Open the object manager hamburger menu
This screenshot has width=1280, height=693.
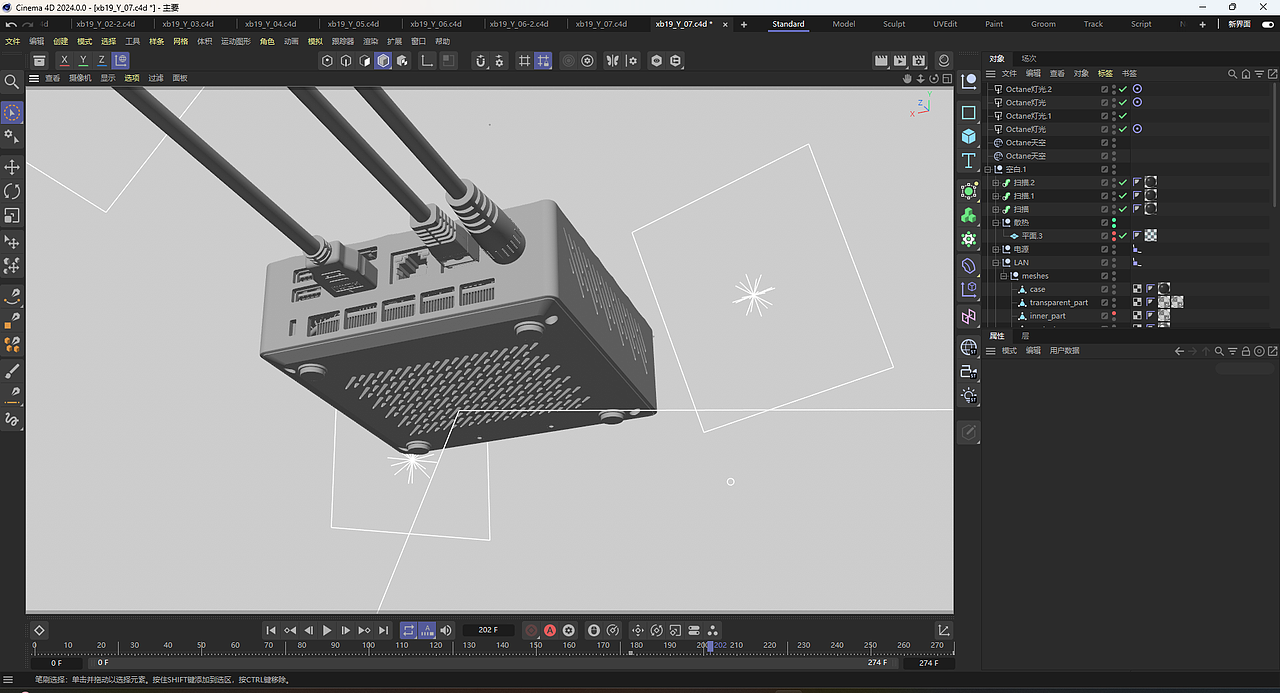click(x=991, y=74)
